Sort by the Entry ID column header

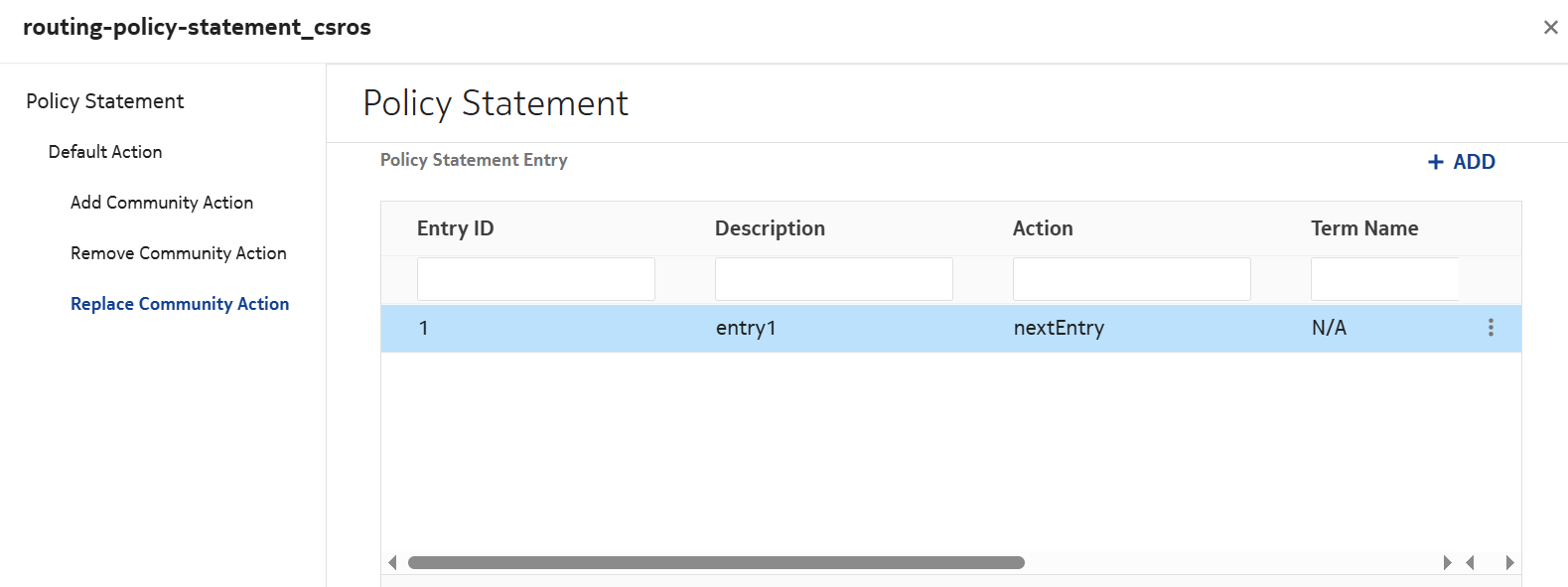click(455, 228)
